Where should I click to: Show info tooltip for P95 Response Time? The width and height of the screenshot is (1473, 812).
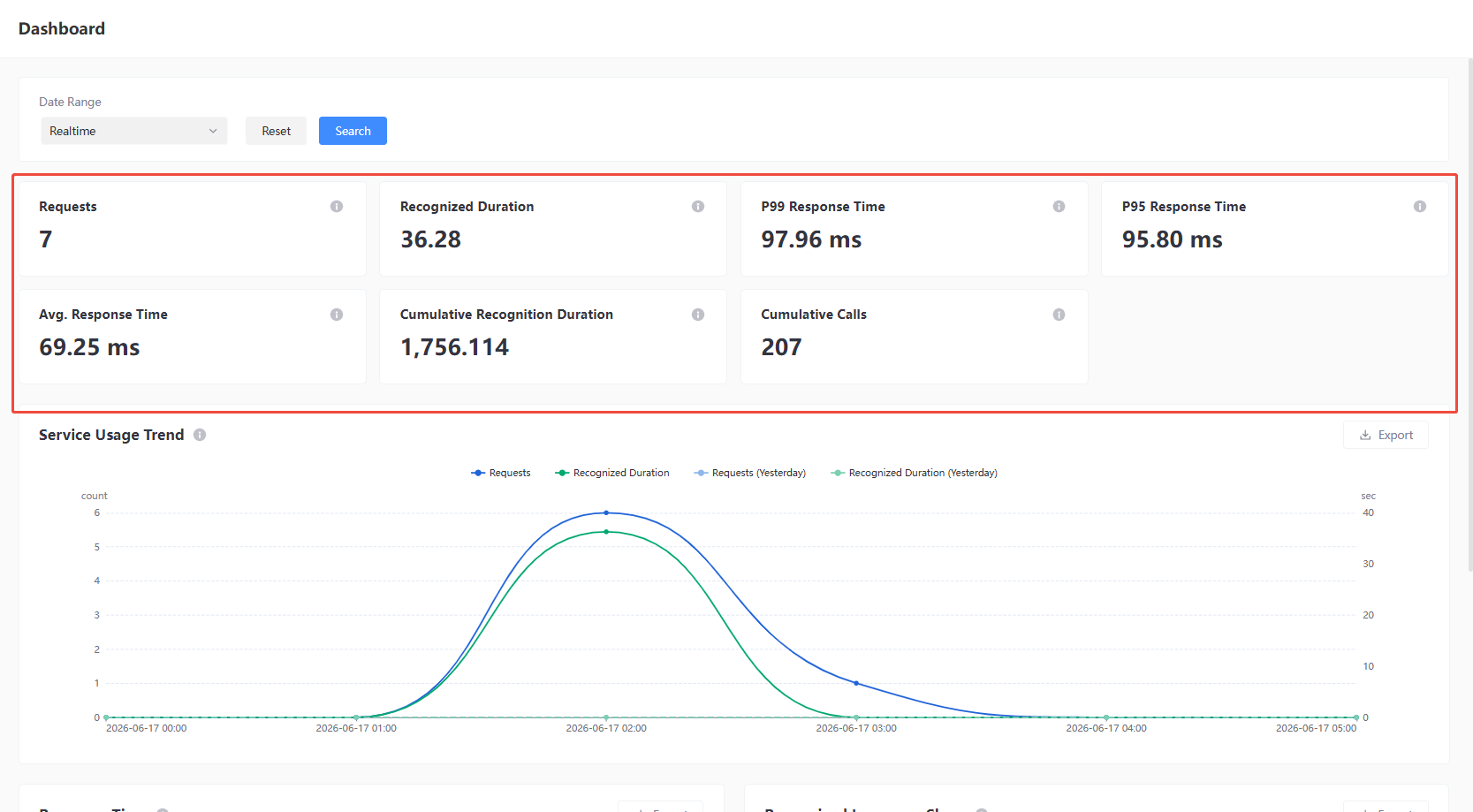click(x=1420, y=207)
